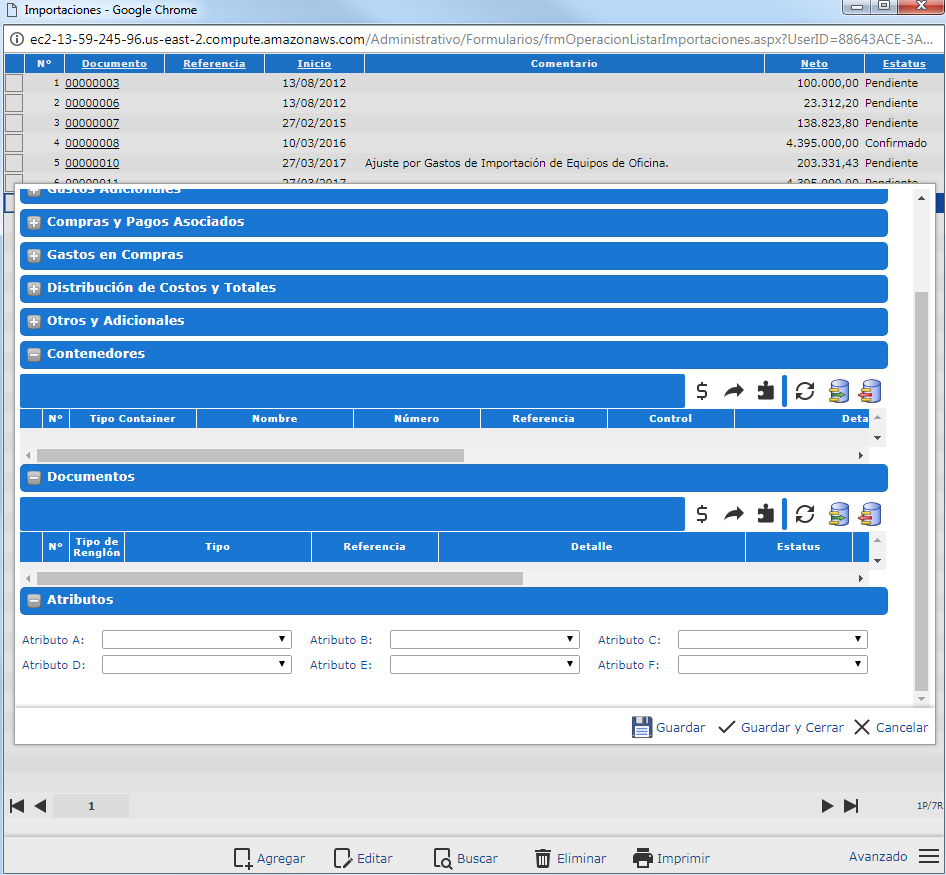Open document 00000008 link
This screenshot has height=875, width=946.
click(x=92, y=142)
